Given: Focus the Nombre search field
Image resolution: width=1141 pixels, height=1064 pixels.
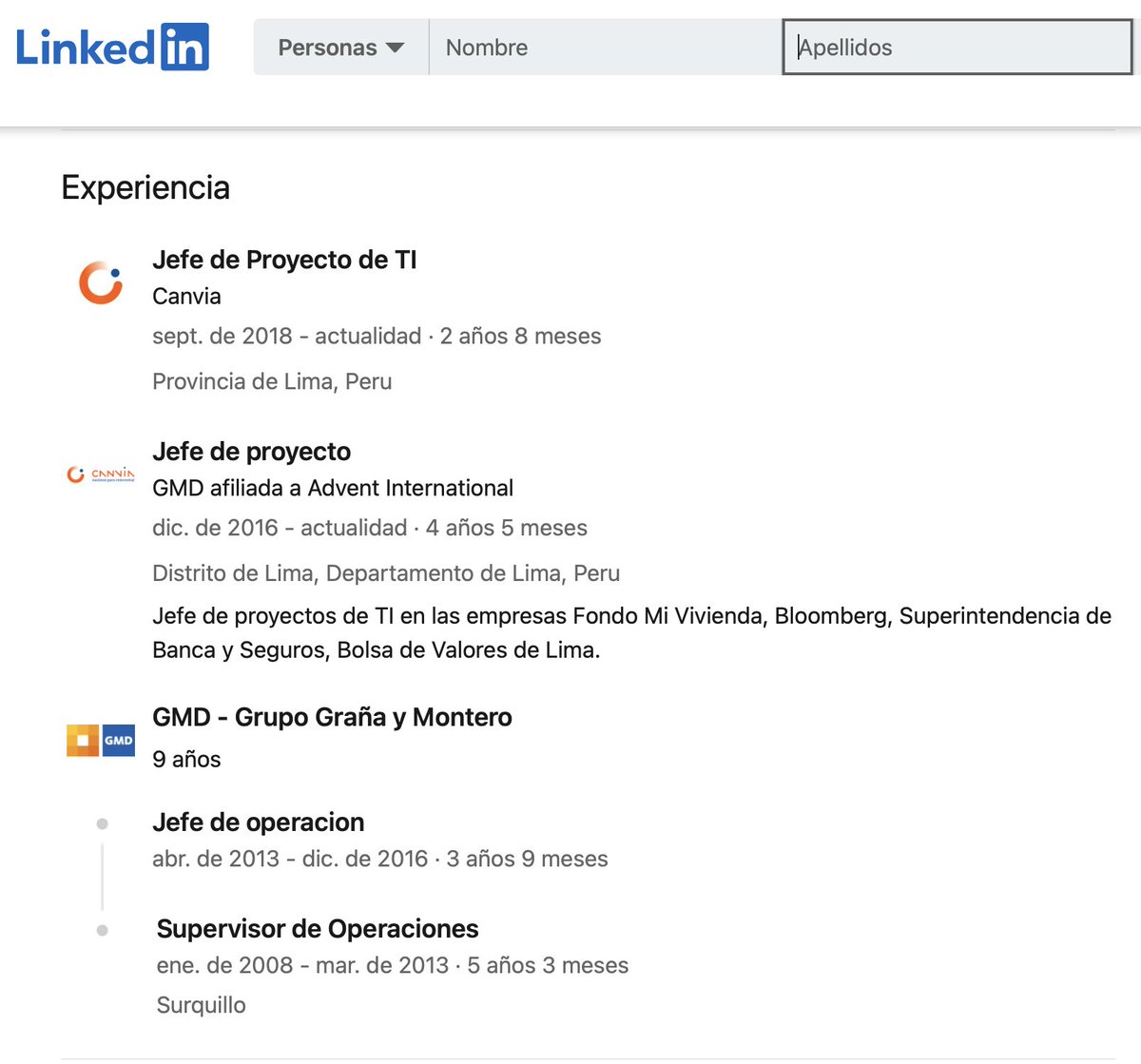Looking at the screenshot, I should (x=606, y=48).
